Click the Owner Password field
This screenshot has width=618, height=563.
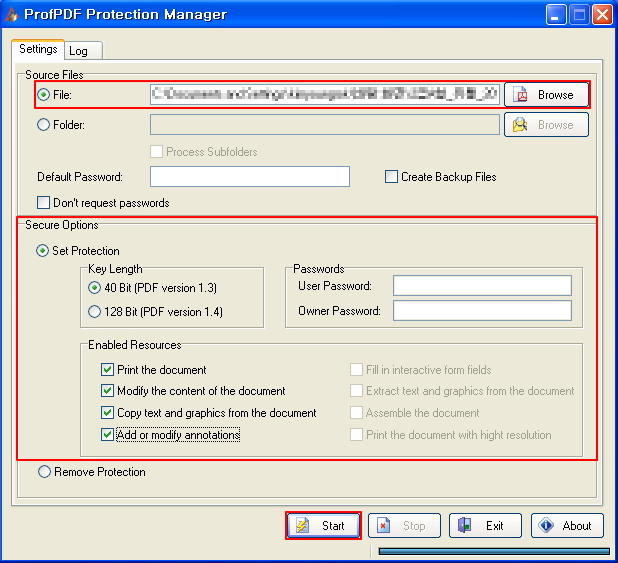click(482, 311)
